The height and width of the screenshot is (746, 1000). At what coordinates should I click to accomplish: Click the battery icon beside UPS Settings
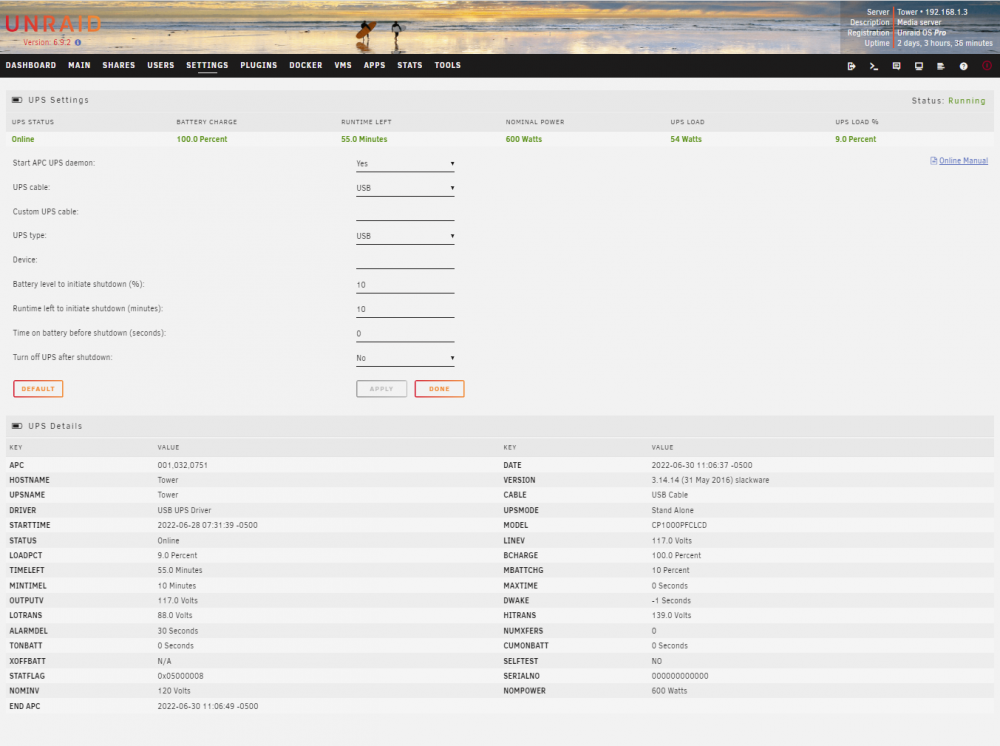pyautogui.click(x=17, y=100)
